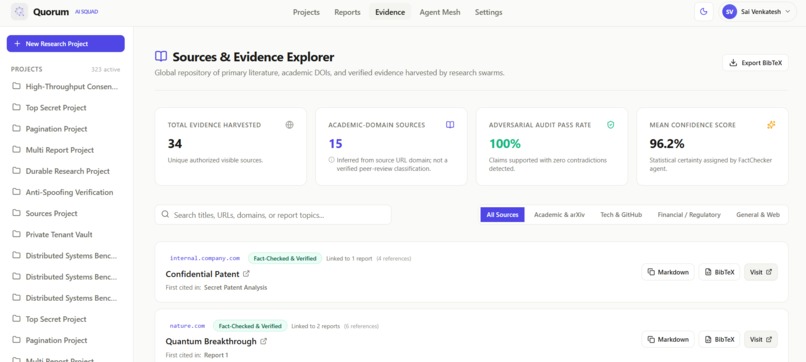This screenshot has height=362, width=806.
Task: Copy BibTeX for Confidential Patent
Action: pos(719,272)
